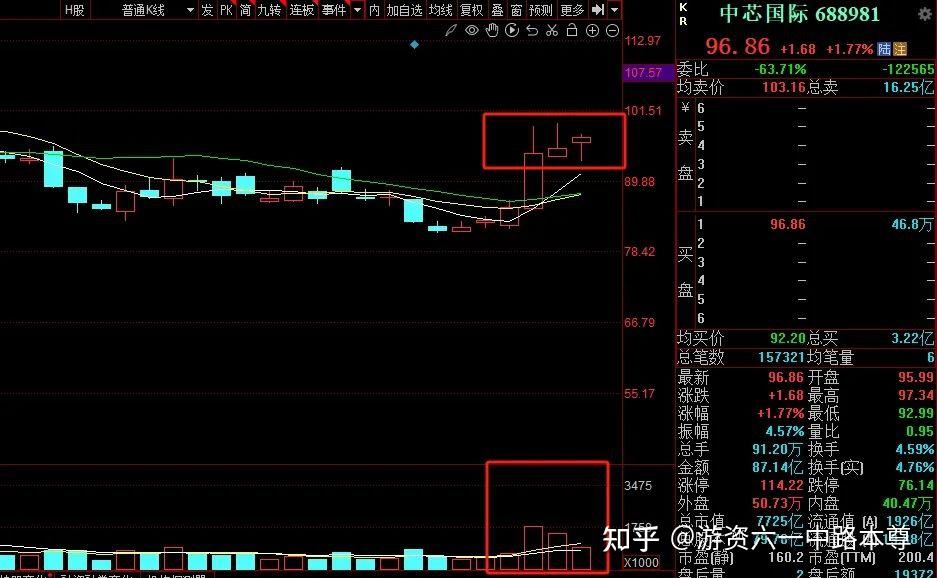Click the 涨停 value 114.22
Viewport: 937px width, 578px height.
click(782, 485)
